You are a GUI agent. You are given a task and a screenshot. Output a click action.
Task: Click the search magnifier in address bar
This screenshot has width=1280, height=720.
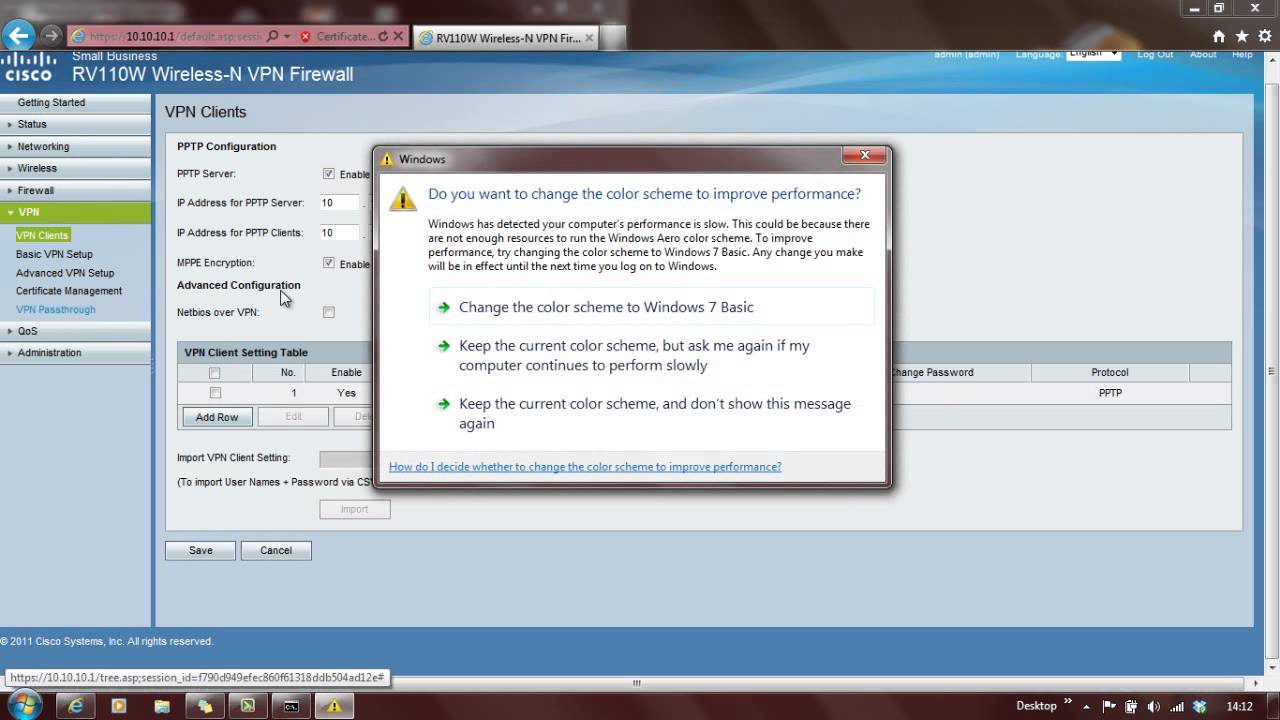(273, 36)
